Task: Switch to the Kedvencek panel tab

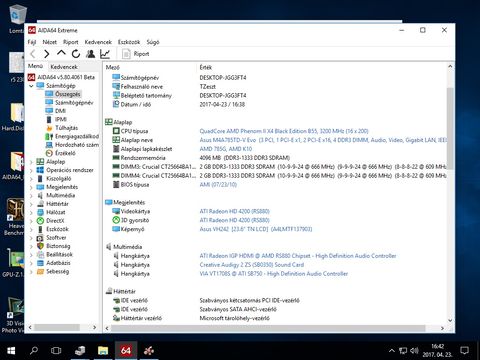Action: 64,67
